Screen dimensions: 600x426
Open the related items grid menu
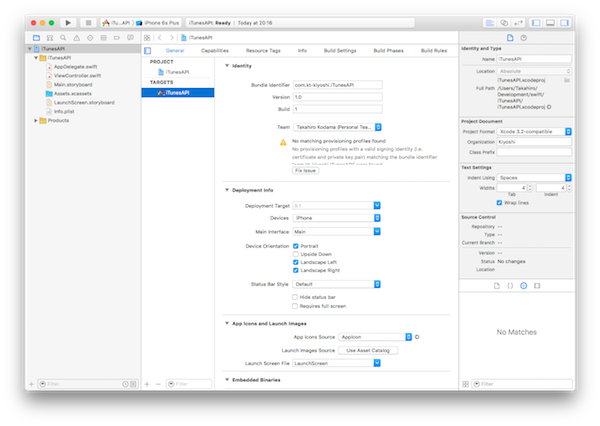click(x=147, y=38)
